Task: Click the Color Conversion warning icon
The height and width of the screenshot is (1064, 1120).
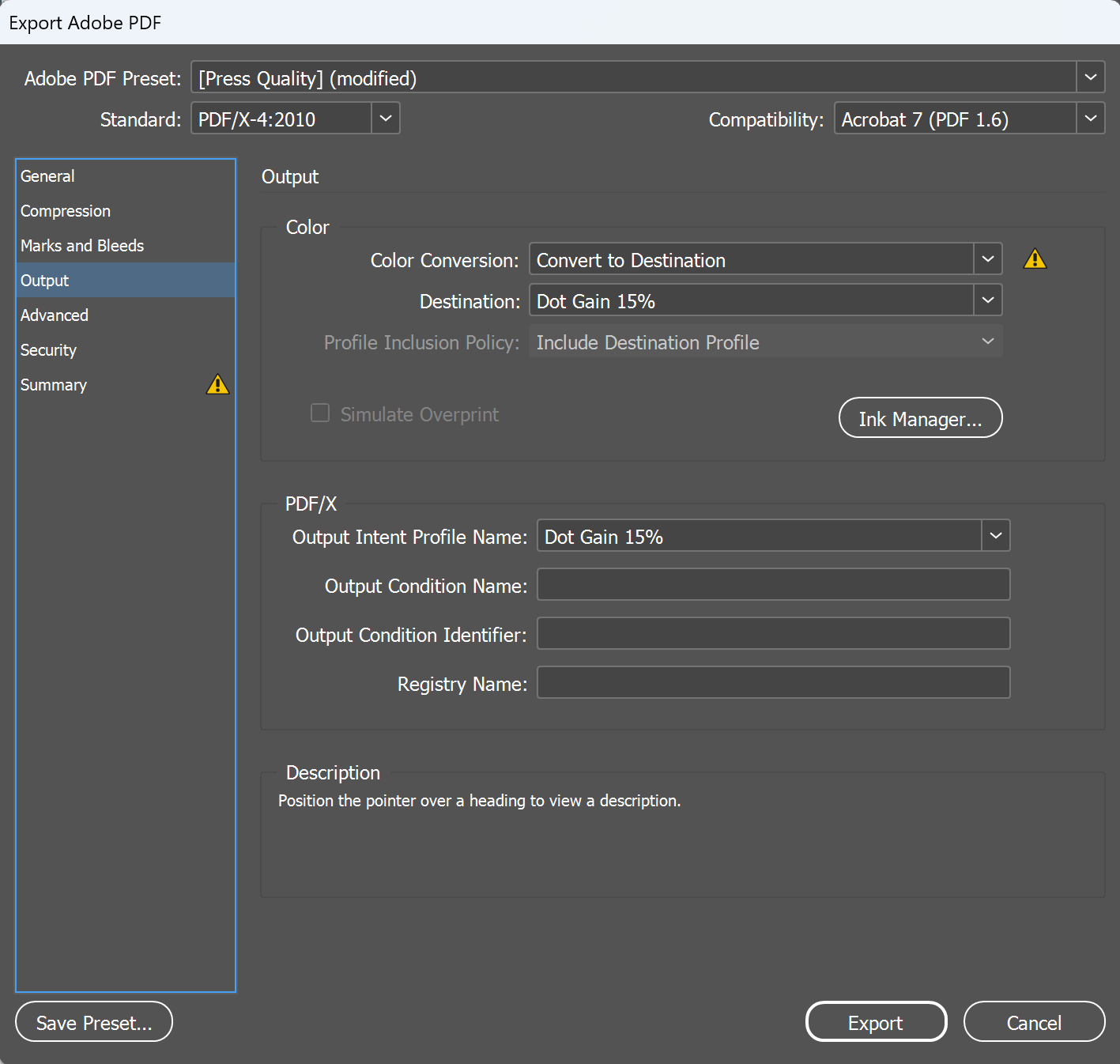Action: (x=1035, y=259)
